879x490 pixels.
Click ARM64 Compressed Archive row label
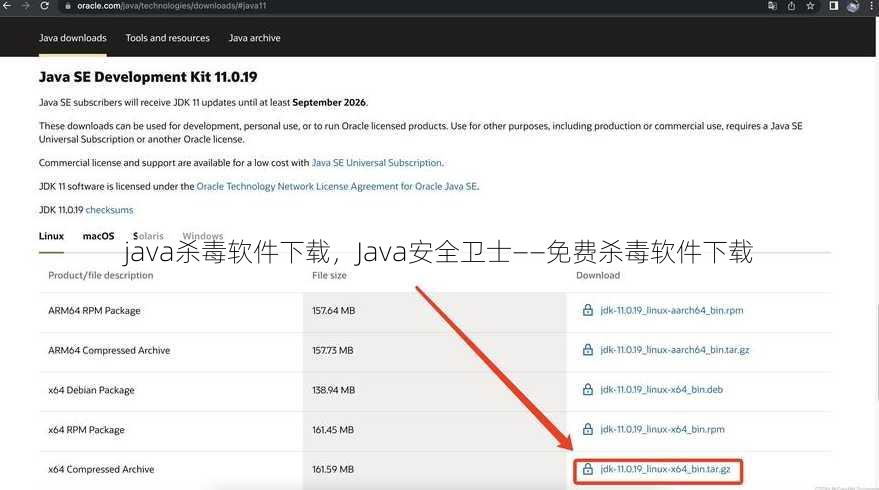(x=109, y=350)
